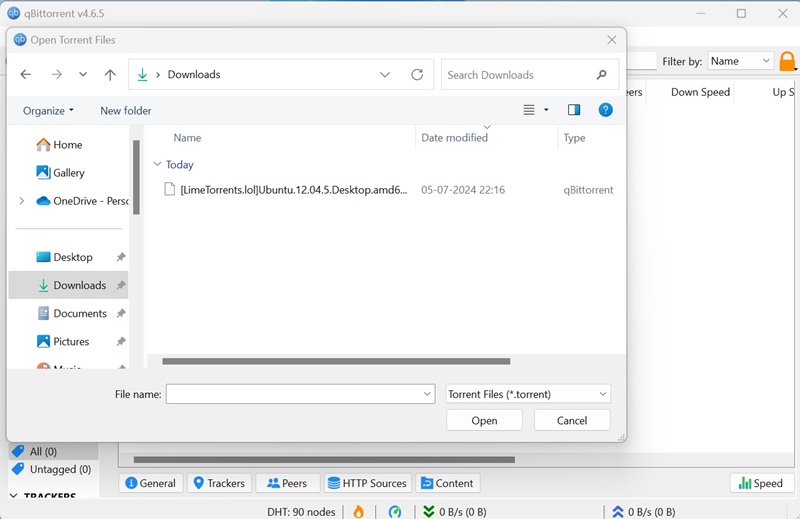Switch to the Content tab
The height and width of the screenshot is (519, 800).
[x=447, y=483]
